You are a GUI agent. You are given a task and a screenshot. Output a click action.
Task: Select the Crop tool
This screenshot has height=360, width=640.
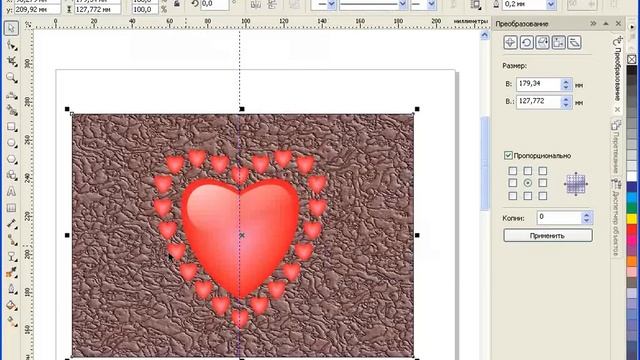click(x=11, y=61)
